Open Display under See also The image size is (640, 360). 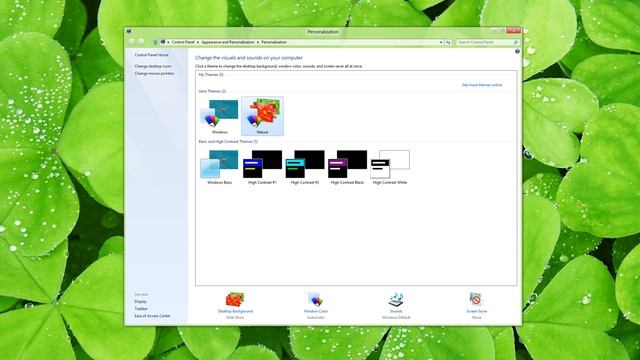[140, 301]
